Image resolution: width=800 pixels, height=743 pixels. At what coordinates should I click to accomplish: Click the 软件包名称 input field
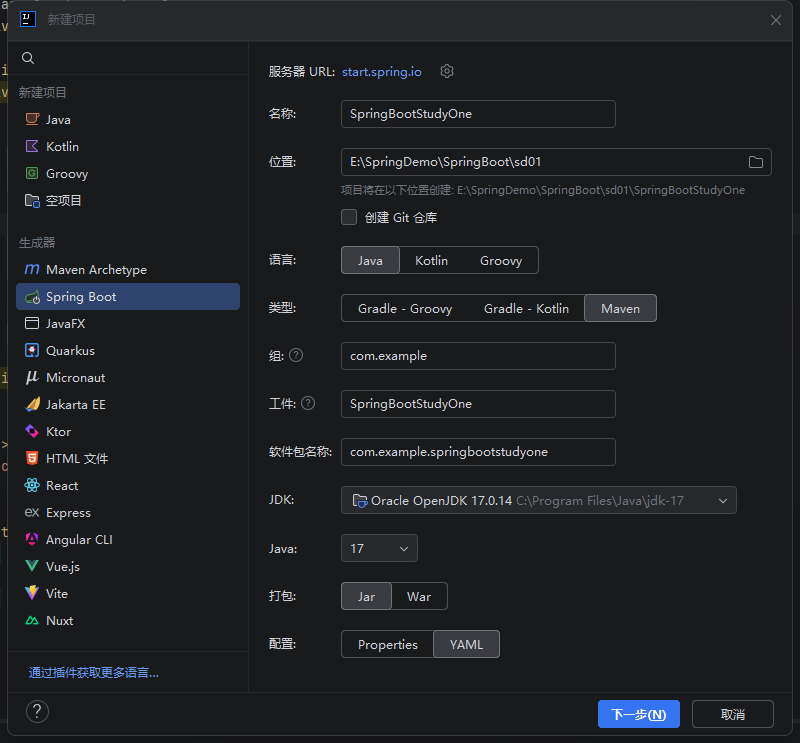[478, 452]
